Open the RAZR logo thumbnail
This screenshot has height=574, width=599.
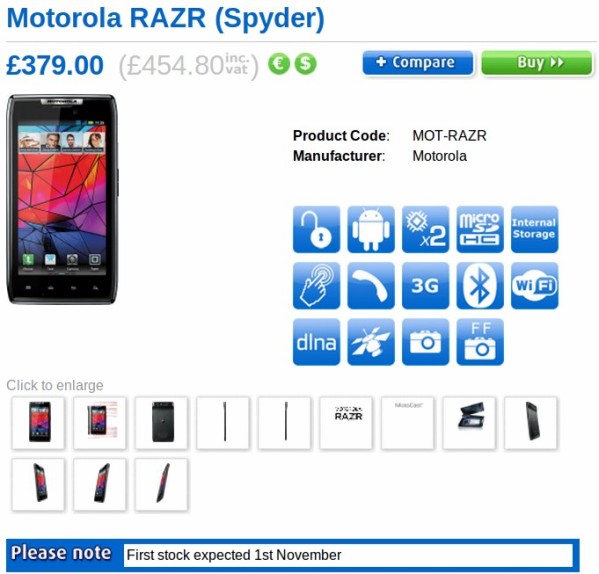coord(346,423)
